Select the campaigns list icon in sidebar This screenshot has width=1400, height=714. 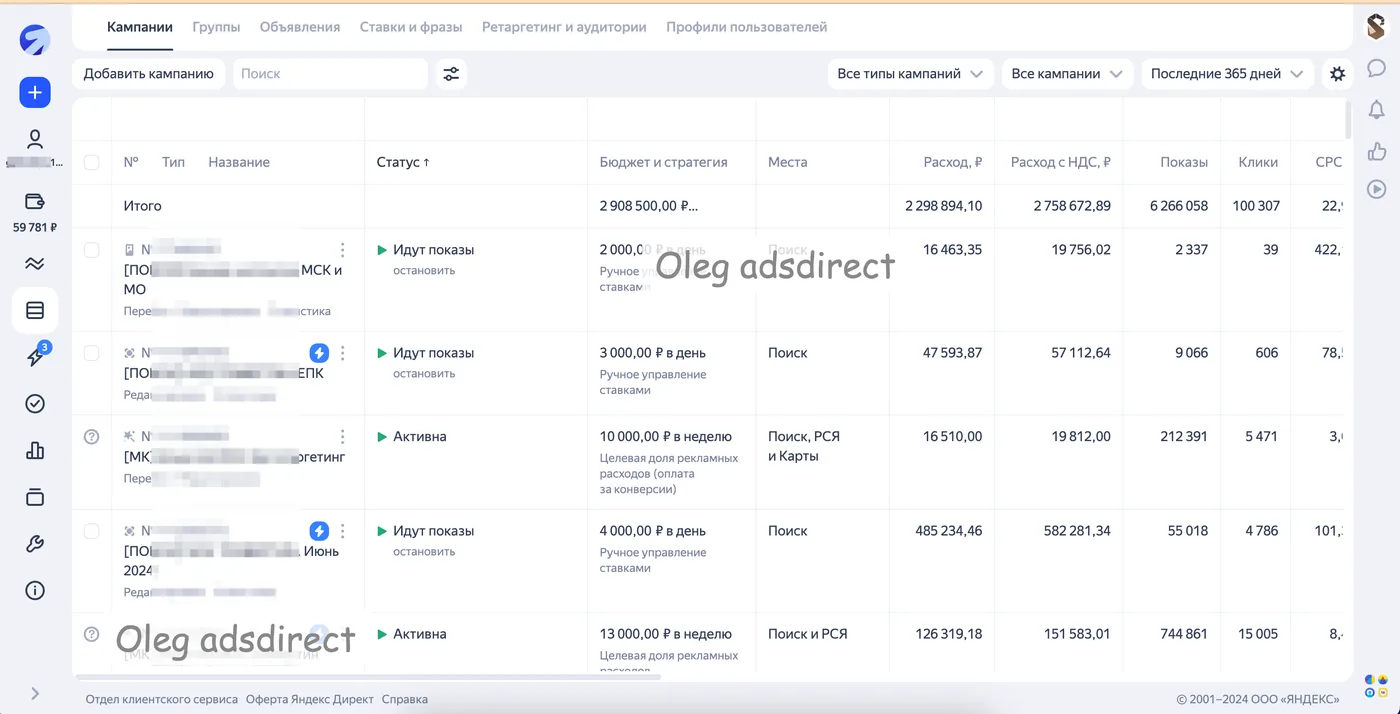[x=35, y=311]
